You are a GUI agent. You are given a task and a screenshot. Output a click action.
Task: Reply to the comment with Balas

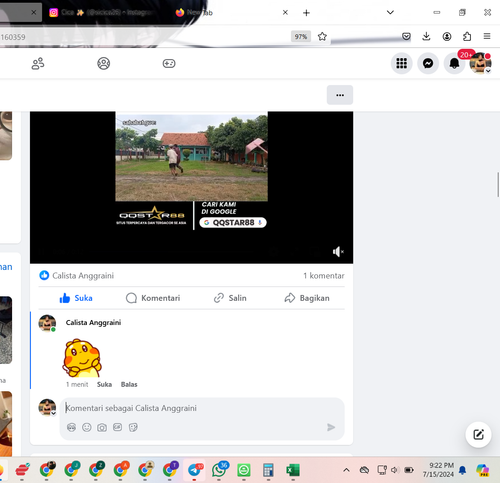[129, 384]
